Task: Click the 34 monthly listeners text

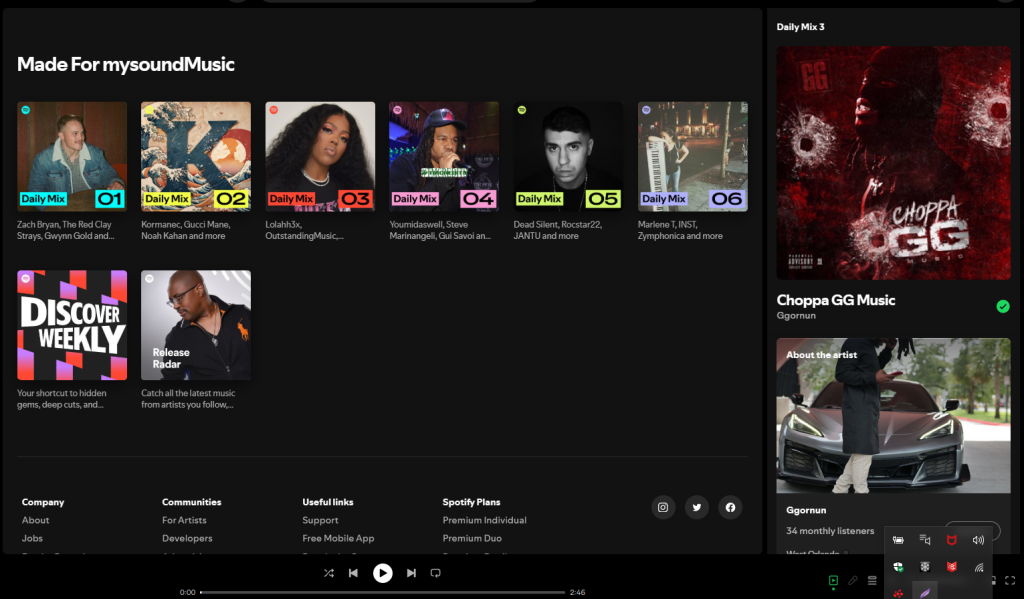Action: coord(830,531)
